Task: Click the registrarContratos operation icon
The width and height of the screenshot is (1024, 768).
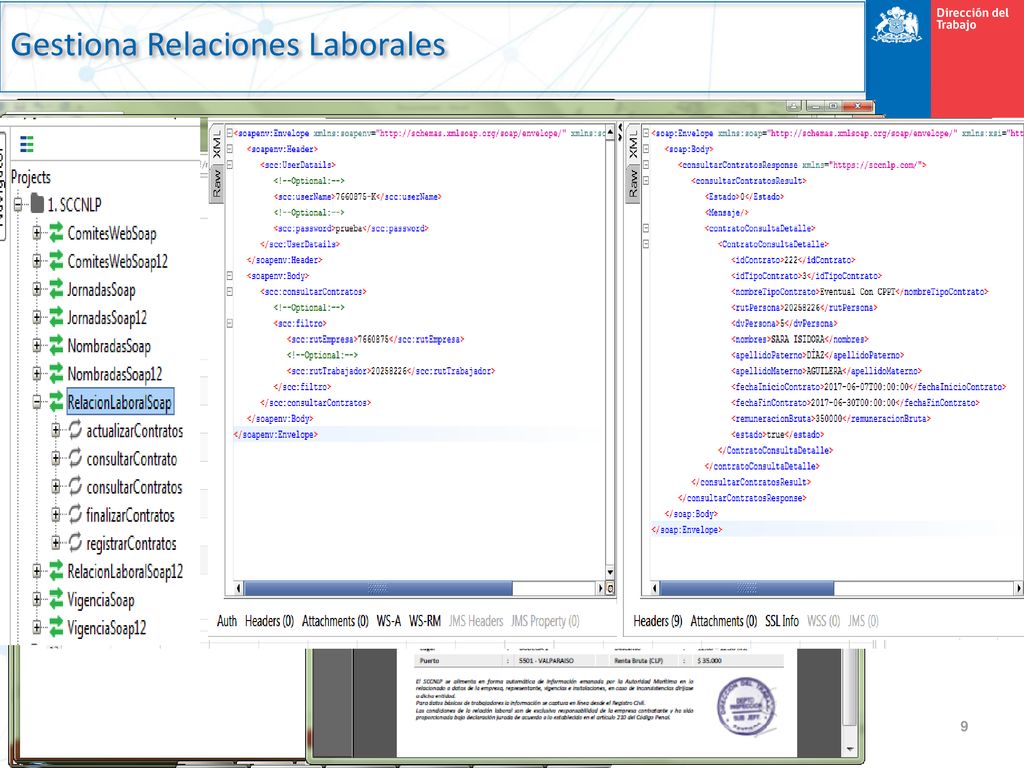Action: 76,542
